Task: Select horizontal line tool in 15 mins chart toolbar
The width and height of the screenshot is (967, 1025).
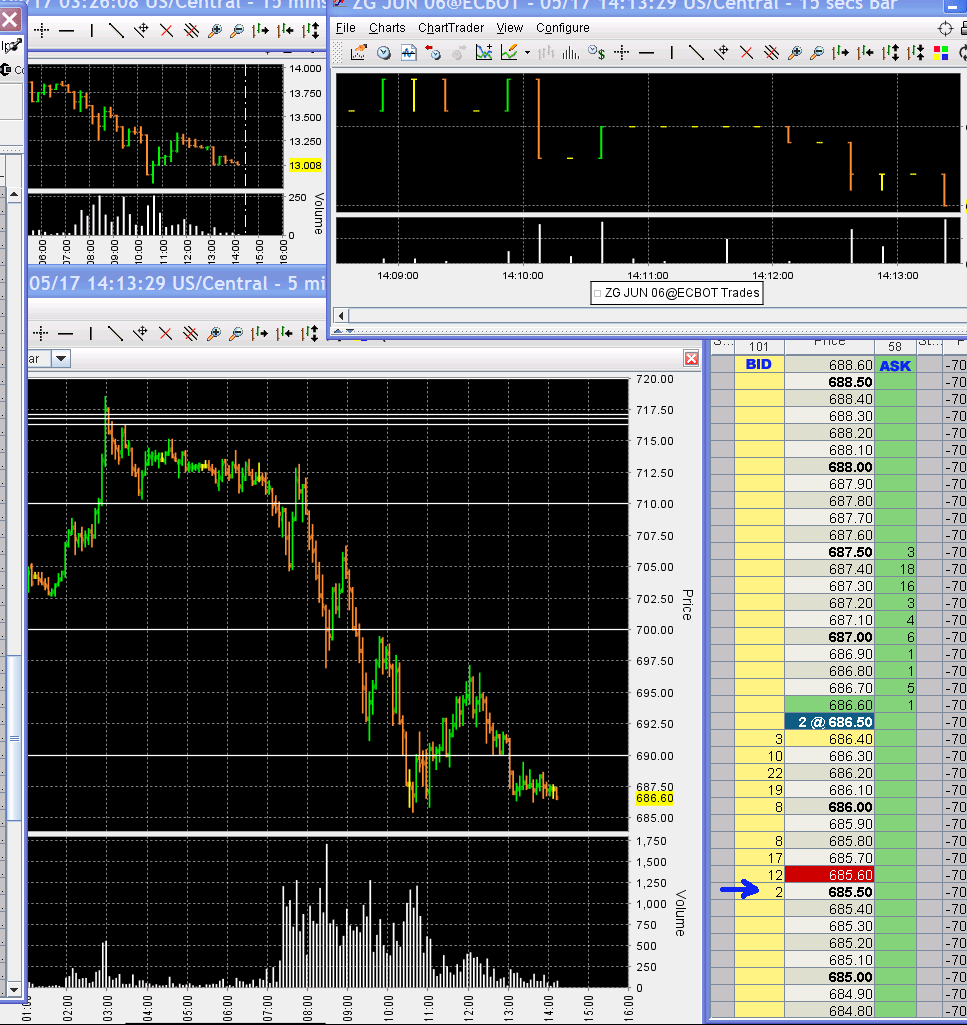Action: pos(67,30)
